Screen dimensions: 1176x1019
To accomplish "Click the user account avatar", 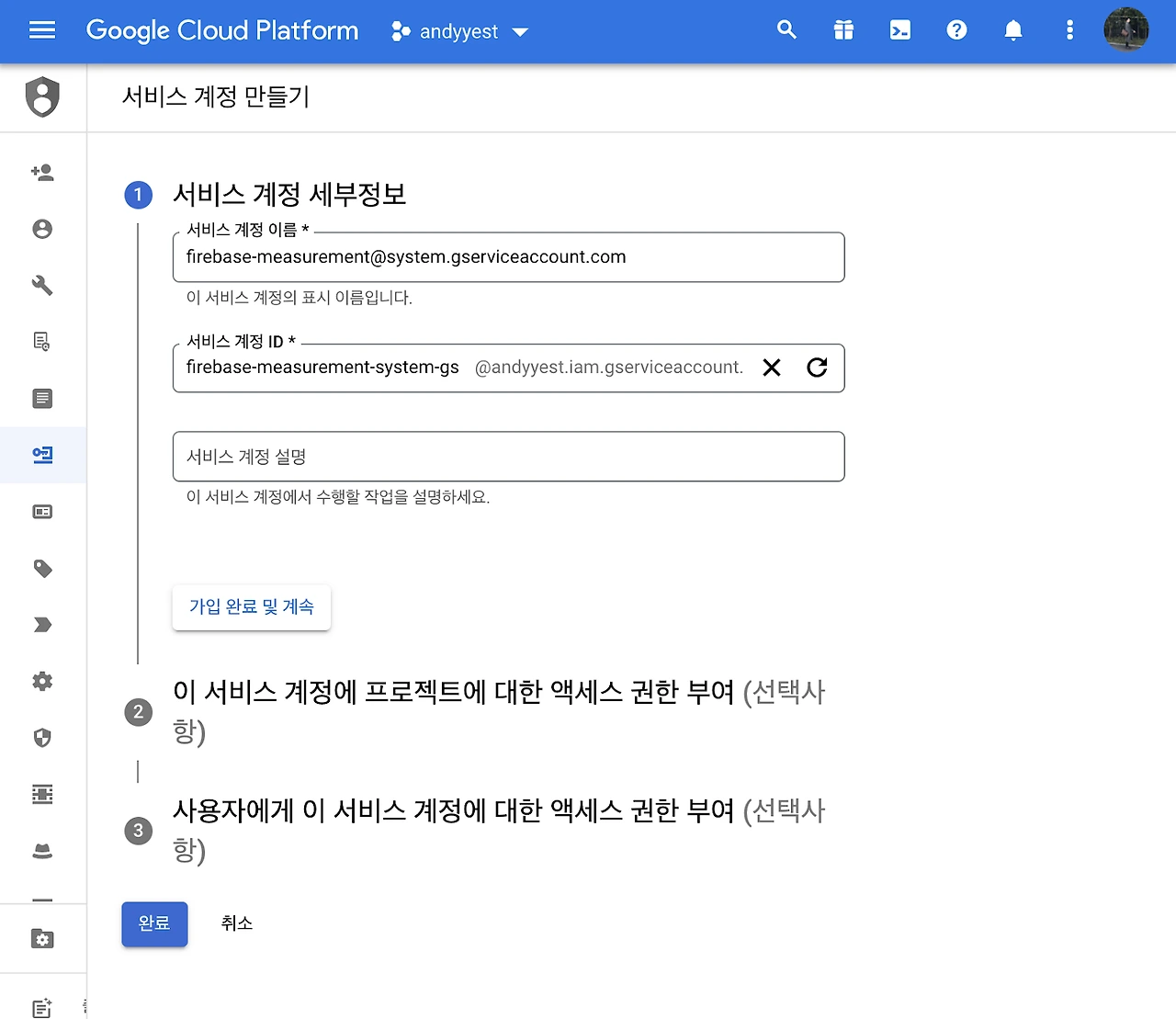I will click(x=1126, y=30).
